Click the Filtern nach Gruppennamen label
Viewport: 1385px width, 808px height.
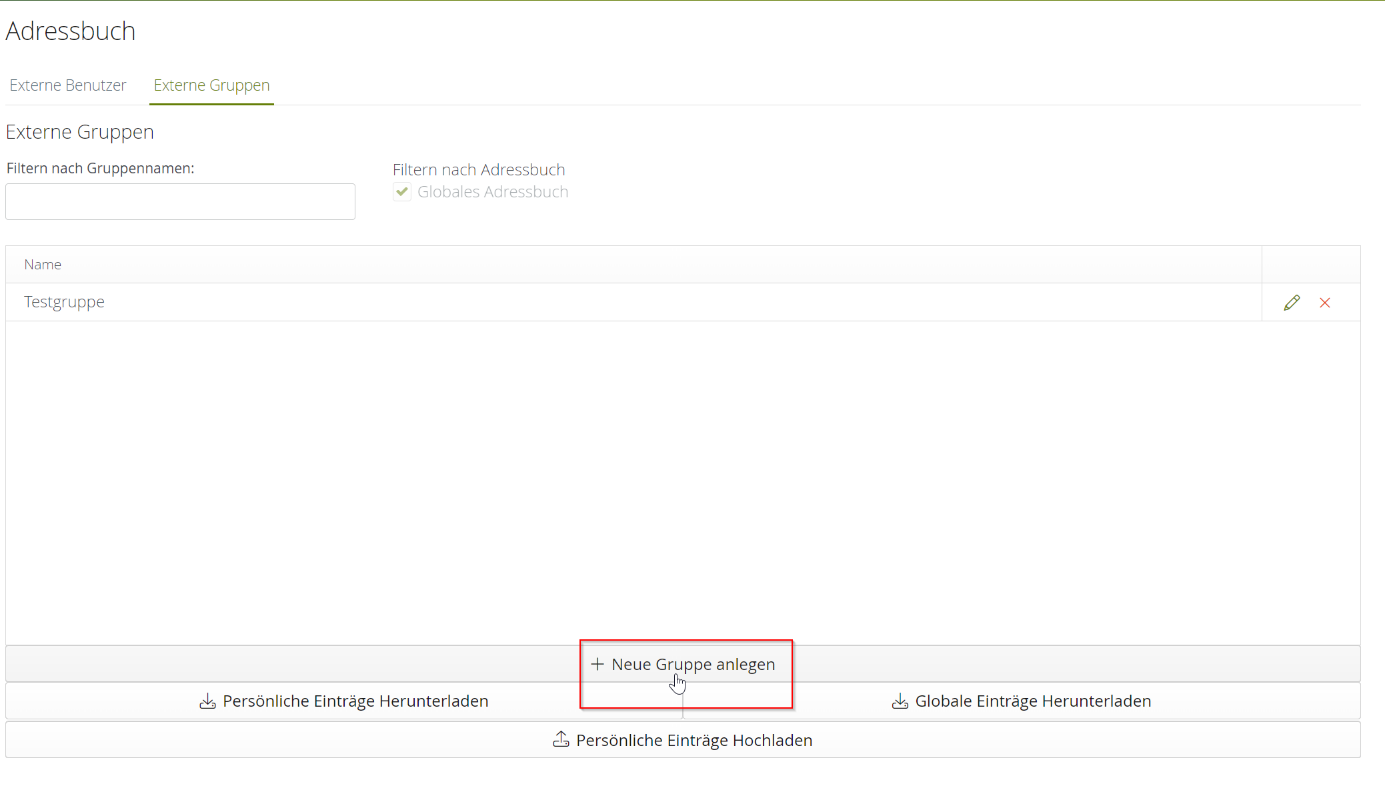pyautogui.click(x=100, y=168)
